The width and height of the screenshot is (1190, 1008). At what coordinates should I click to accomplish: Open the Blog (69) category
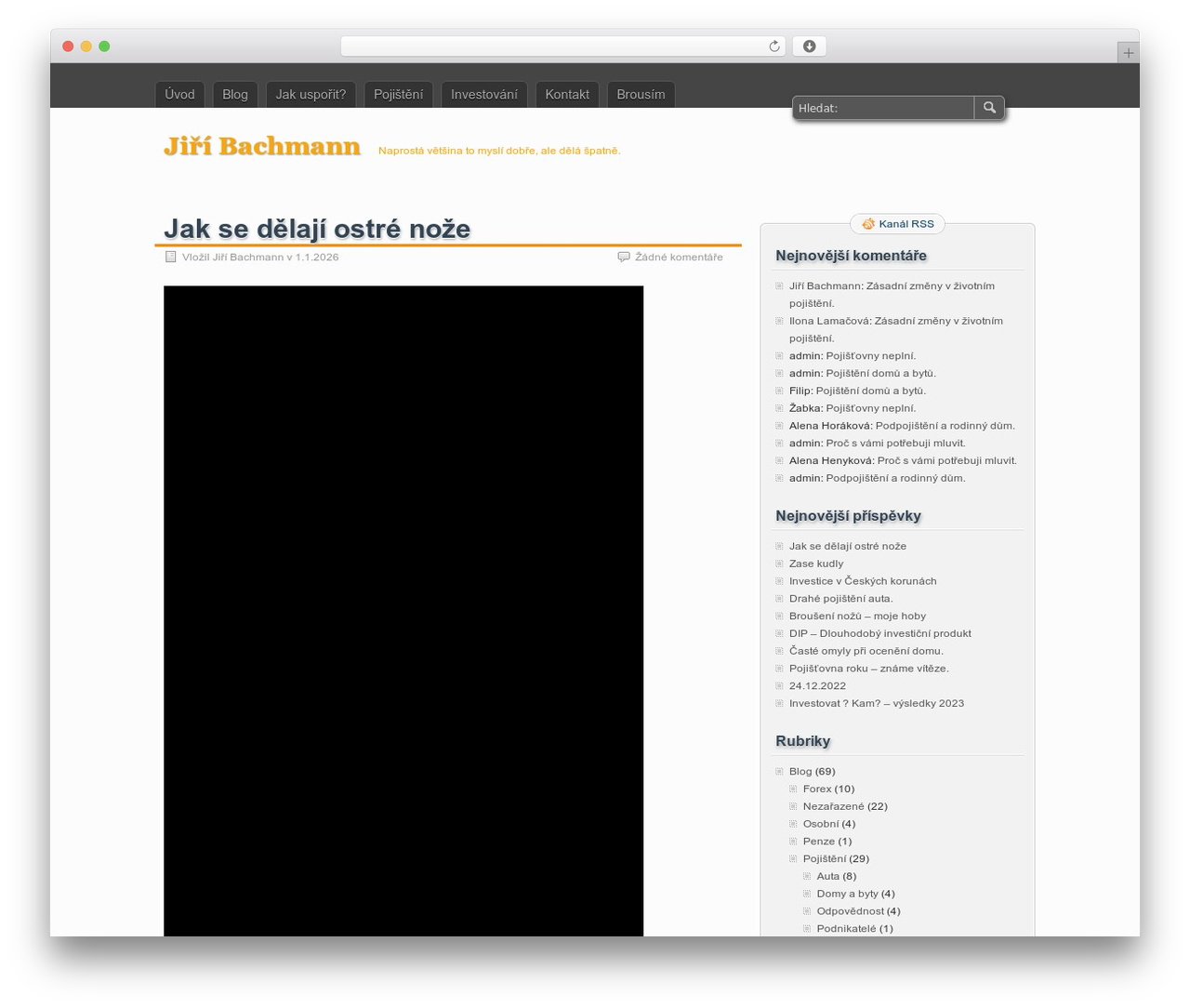click(x=800, y=771)
